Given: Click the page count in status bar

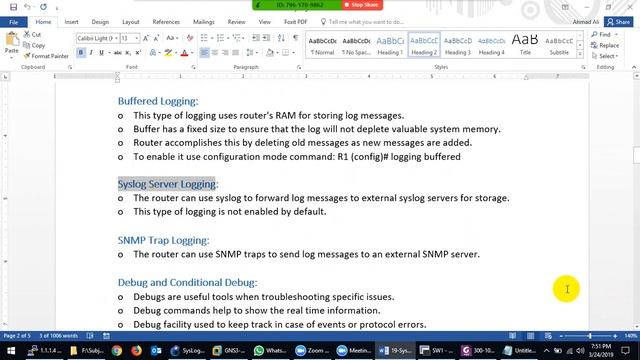Looking at the screenshot, I should coord(17,336).
